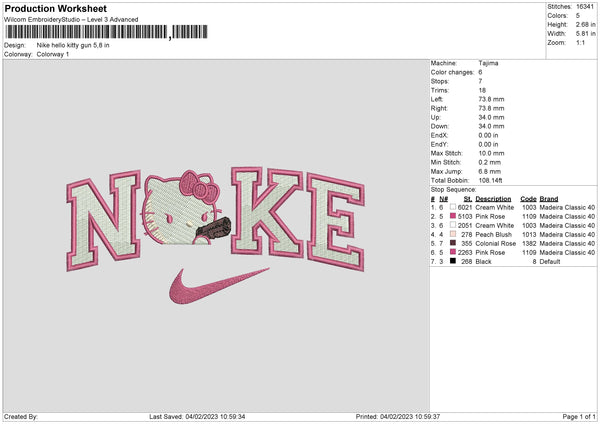Click the "Peach Blush" description

click(x=494, y=234)
